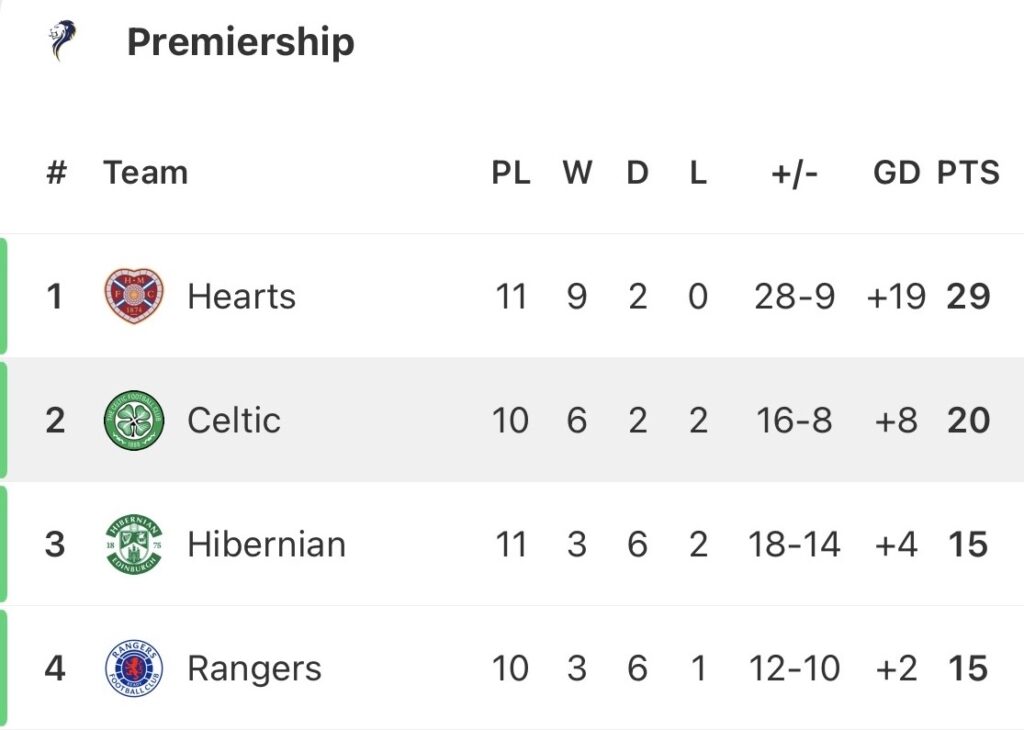Click the Rangers club crest
Image resolution: width=1024 pixels, height=730 pixels.
point(134,668)
